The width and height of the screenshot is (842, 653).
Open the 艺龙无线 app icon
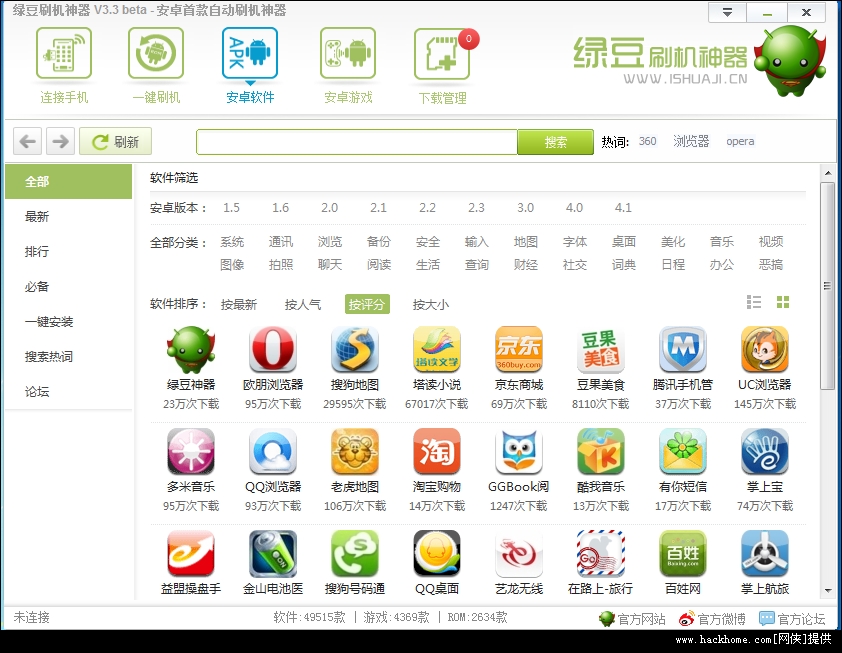pyautogui.click(x=519, y=554)
